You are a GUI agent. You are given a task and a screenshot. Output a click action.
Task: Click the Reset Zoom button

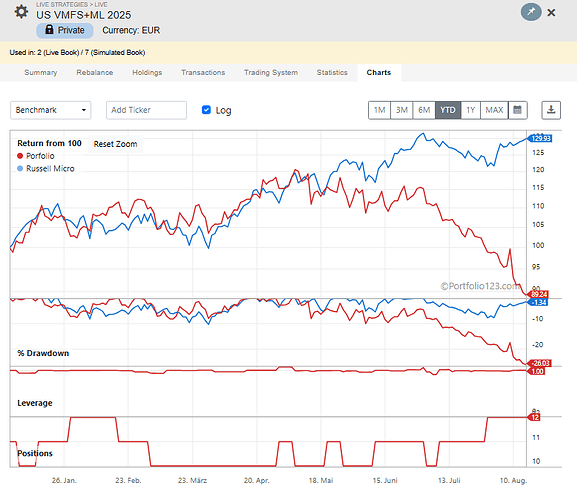[115, 144]
